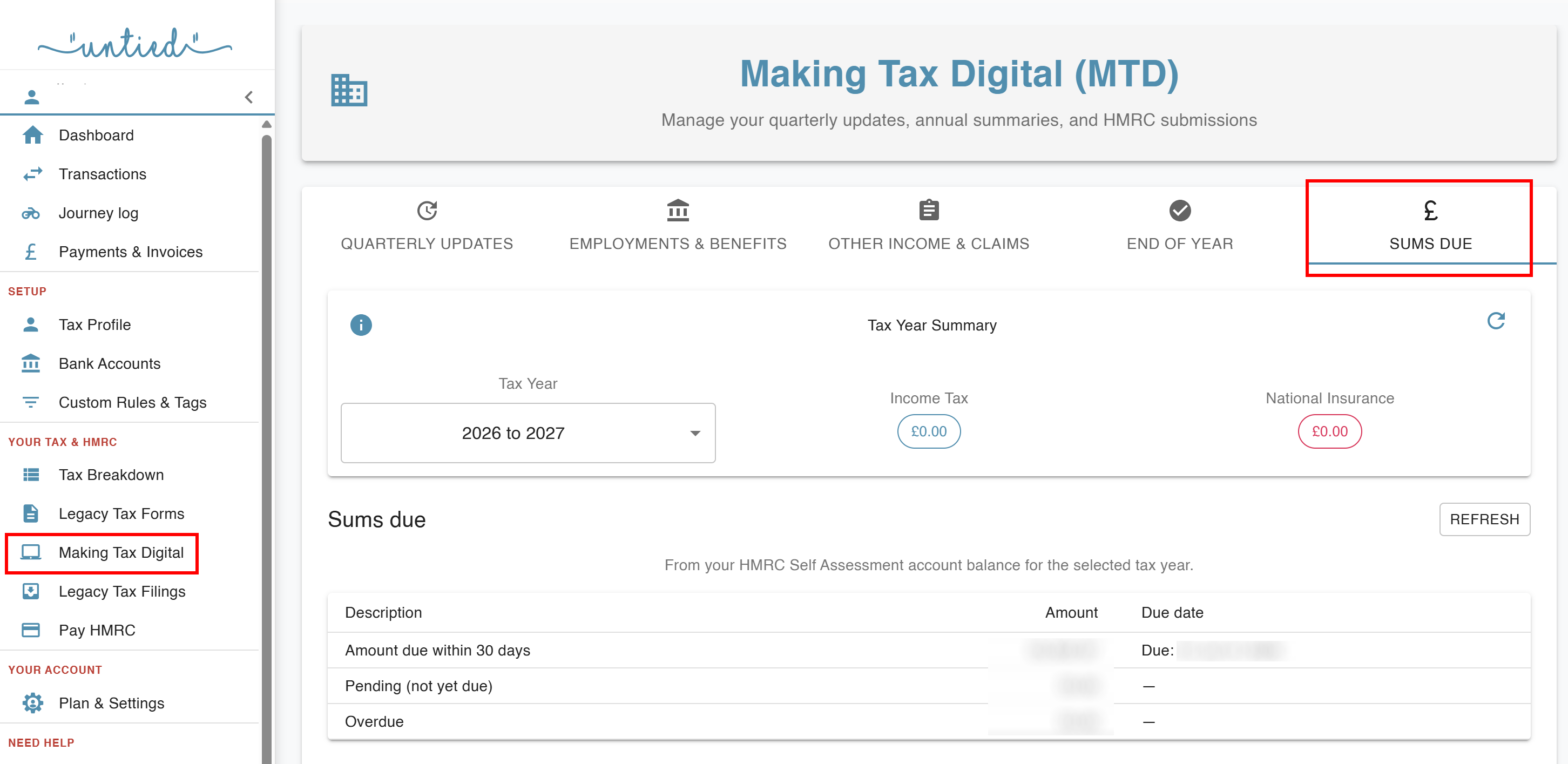1568x764 pixels.
Task: Click the Tax Profile person icon
Action: pos(30,324)
